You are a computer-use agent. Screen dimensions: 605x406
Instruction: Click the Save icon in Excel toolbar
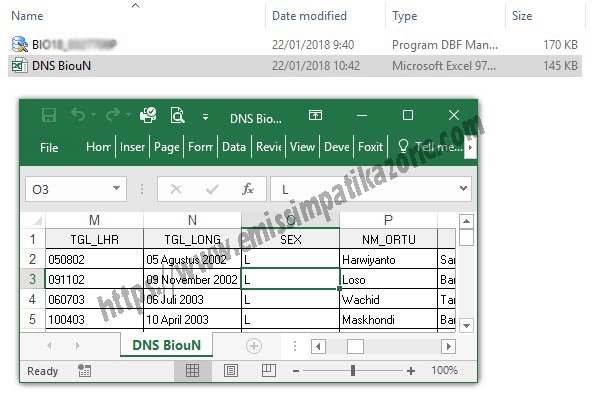(49, 115)
